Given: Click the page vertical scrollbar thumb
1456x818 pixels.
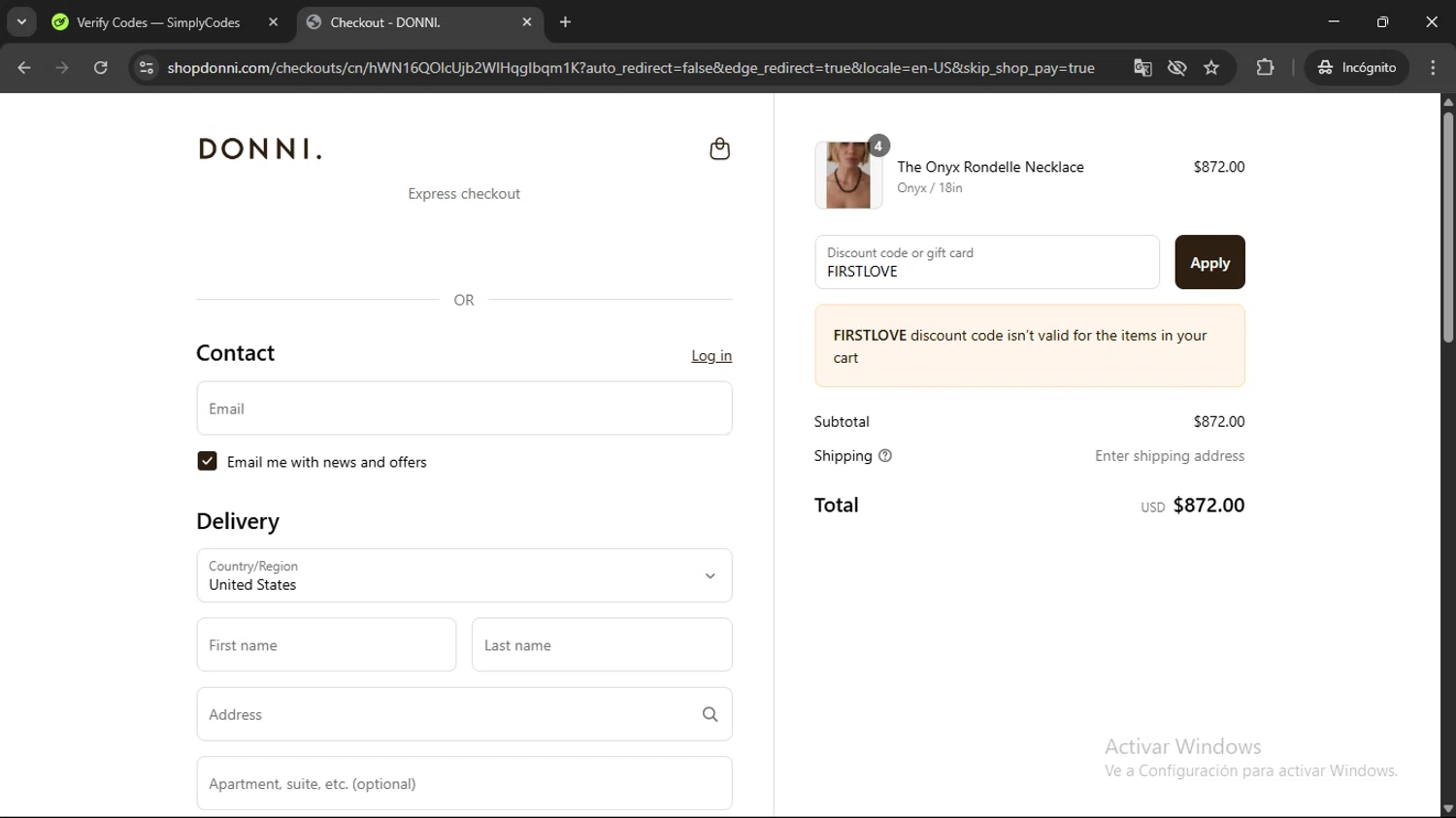Looking at the screenshot, I should [1448, 227].
